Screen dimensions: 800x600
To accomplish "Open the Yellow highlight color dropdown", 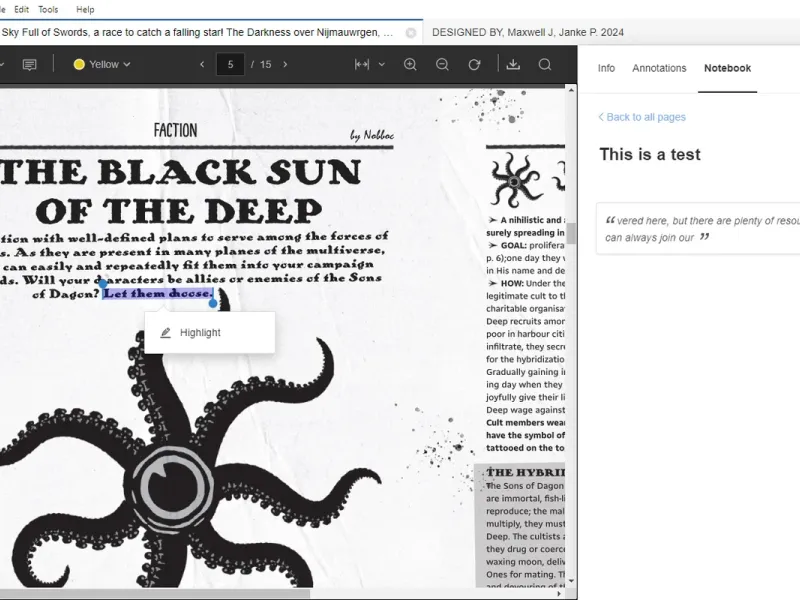I will click(102, 64).
